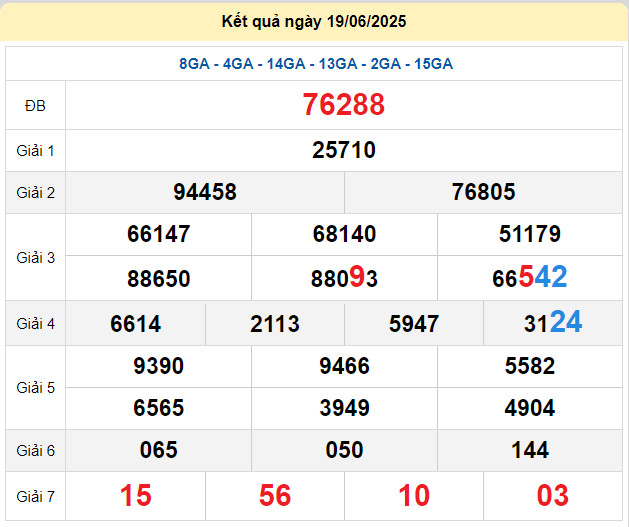Screen dimensions: 629x527
Task: Select sixth prize number 144
Action: [530, 450]
